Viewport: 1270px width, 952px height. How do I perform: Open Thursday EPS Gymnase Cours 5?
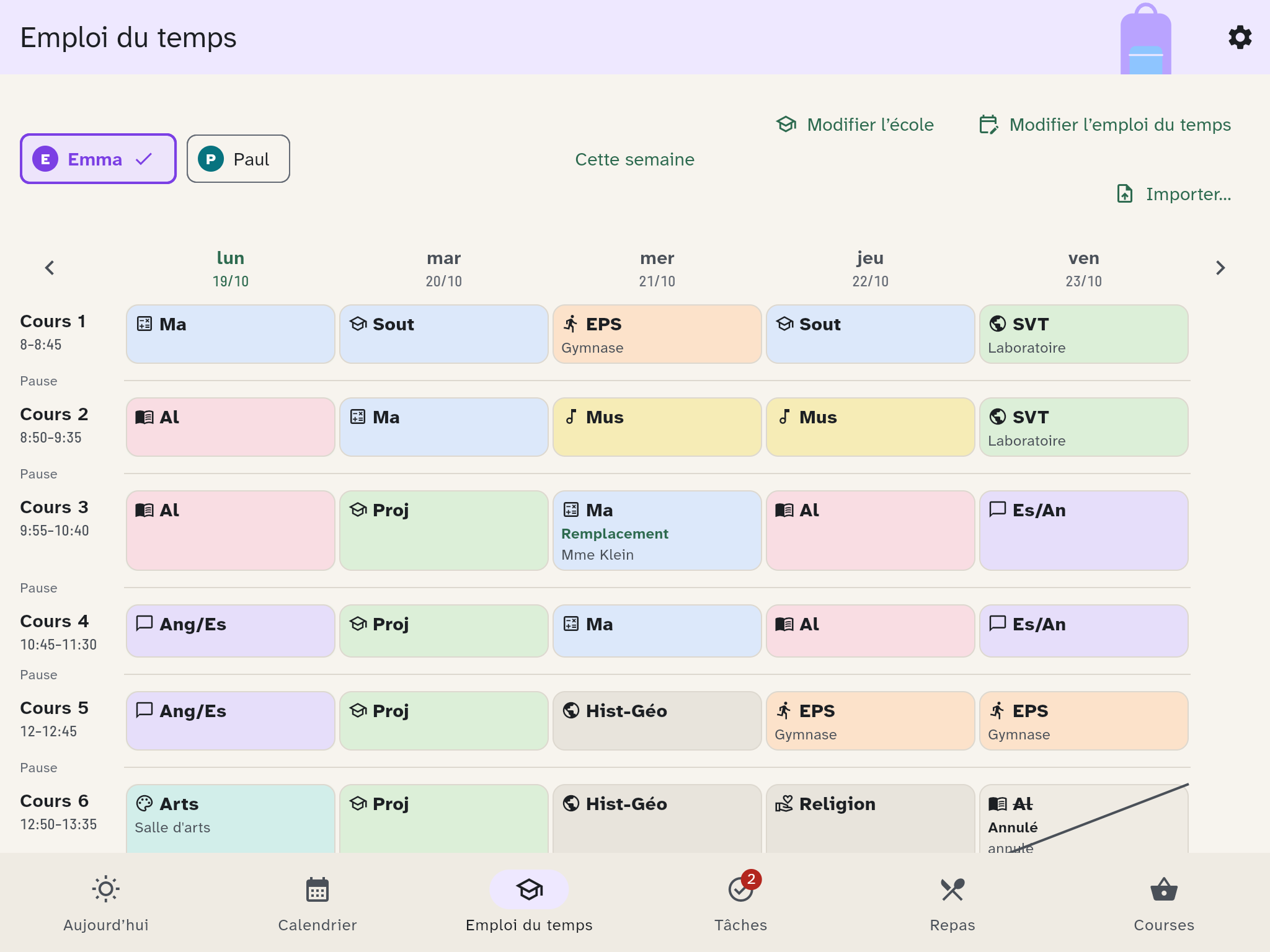pyautogui.click(x=871, y=721)
